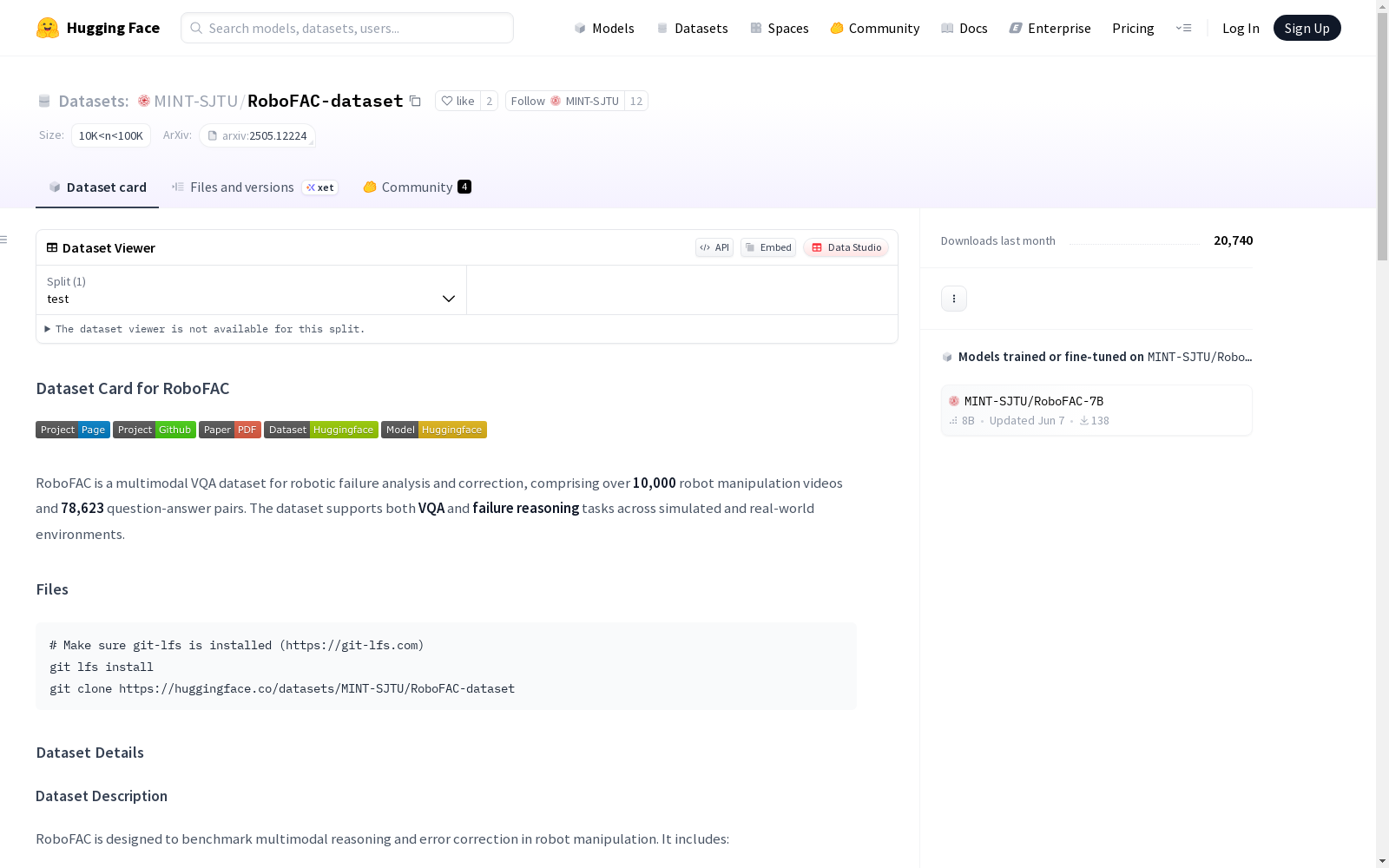This screenshot has height=868, width=1389.
Task: Open Enterprise in the top navigation
Action: pos(1050,28)
